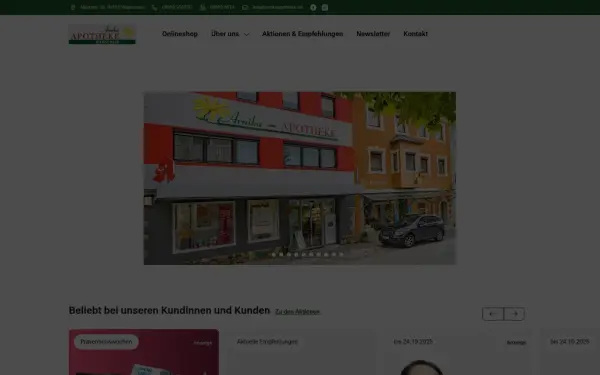The width and height of the screenshot is (600, 375).
Task: Open the card dated bis 24.10.2025 with portrait
Action: click(x=458, y=352)
